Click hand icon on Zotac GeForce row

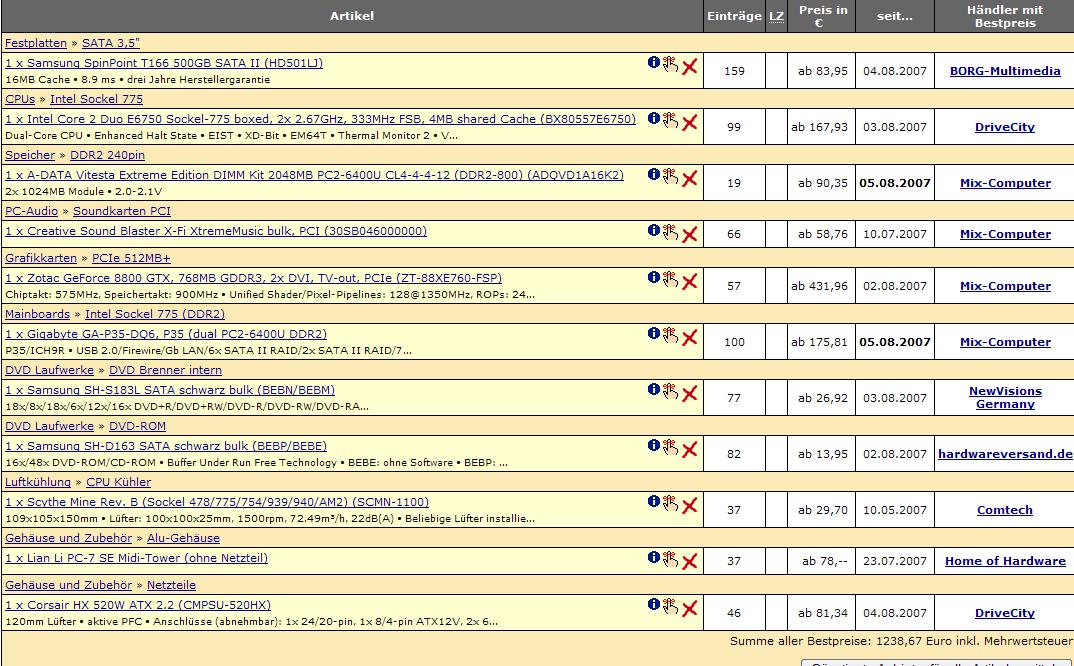click(x=671, y=280)
